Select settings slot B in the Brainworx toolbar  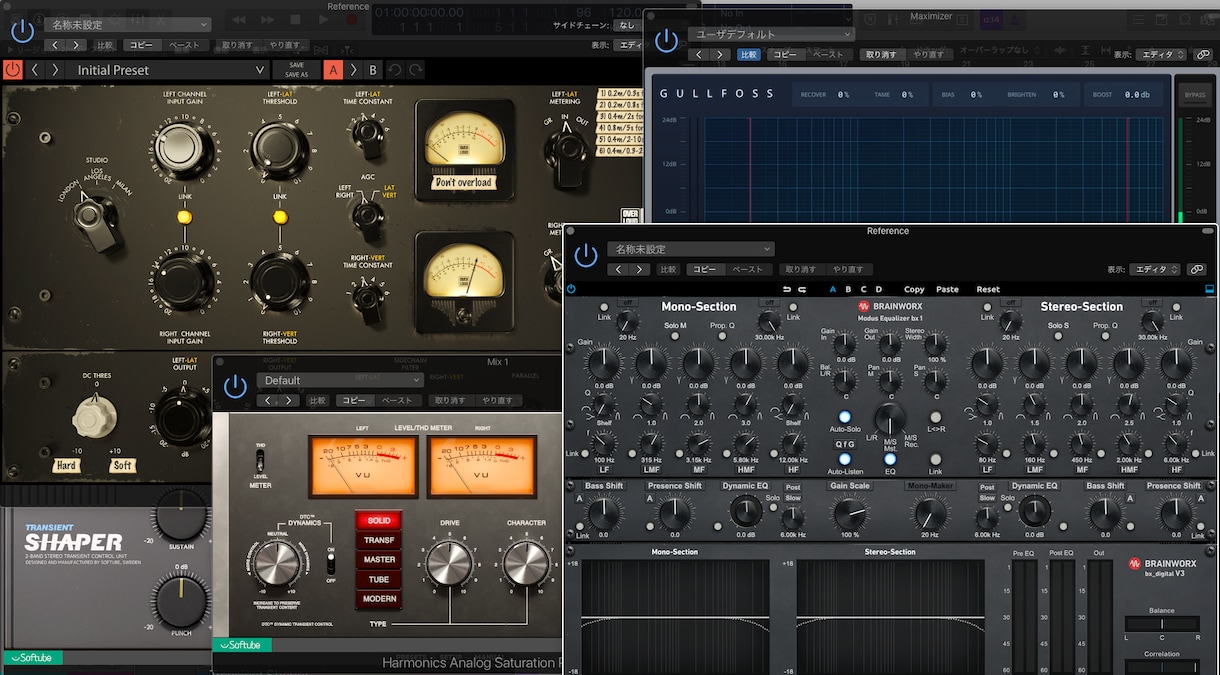click(849, 289)
